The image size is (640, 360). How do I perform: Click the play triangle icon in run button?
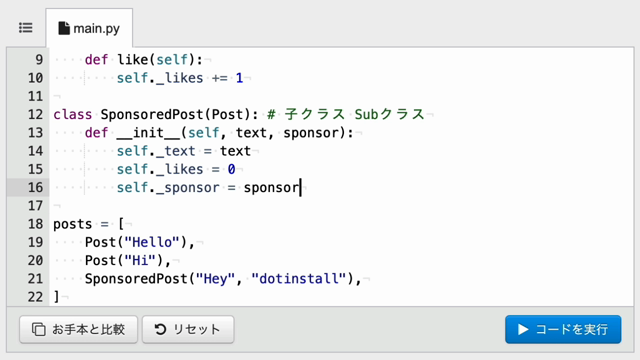(523, 329)
